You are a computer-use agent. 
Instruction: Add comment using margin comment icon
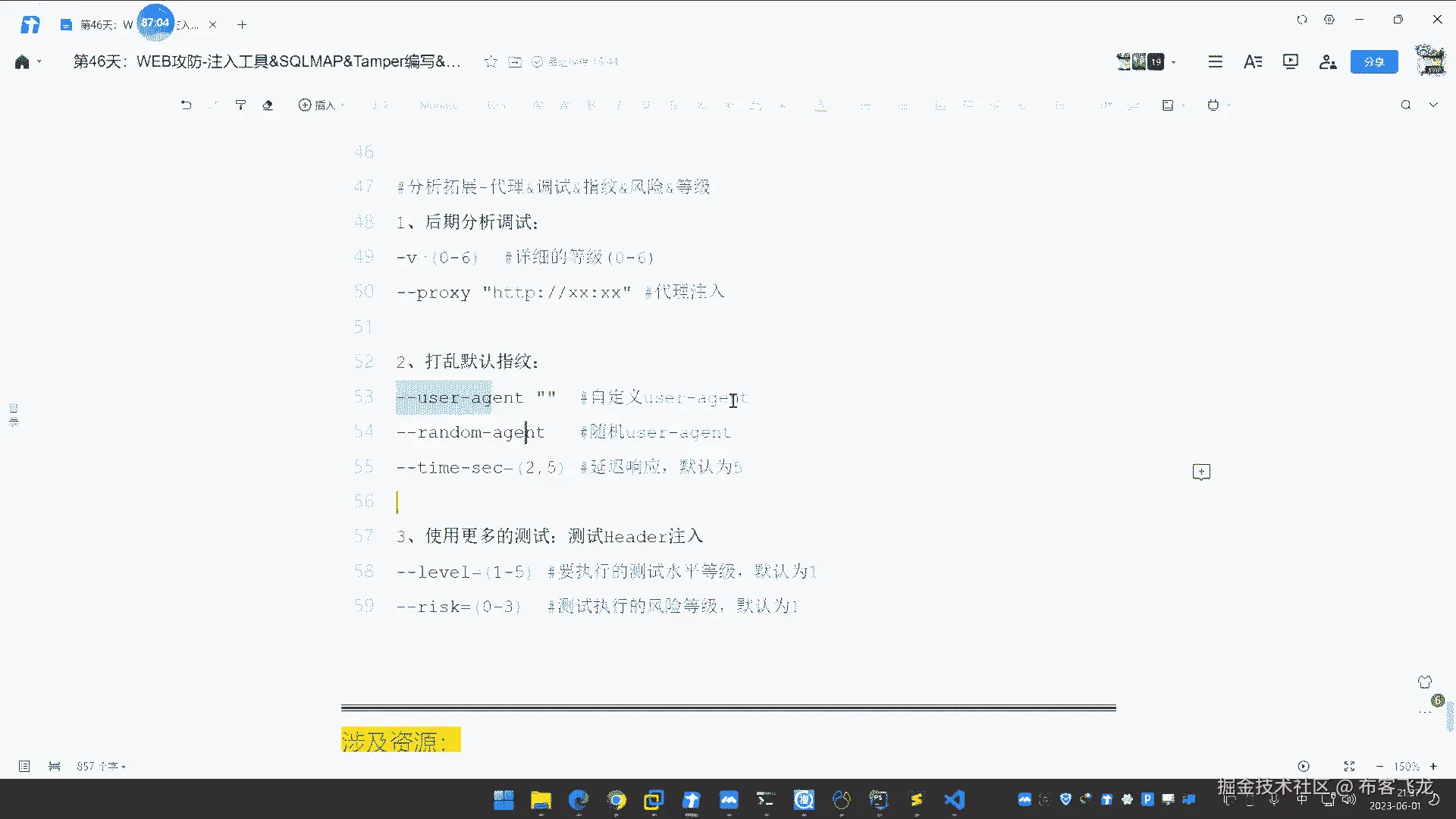click(x=1201, y=472)
